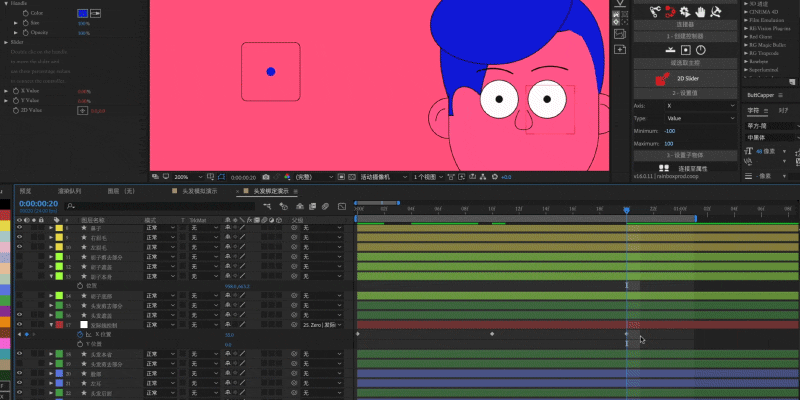Collapse layer 17 properties triangle
Image resolution: width=800 pixels, height=400 pixels.
pos(51,325)
